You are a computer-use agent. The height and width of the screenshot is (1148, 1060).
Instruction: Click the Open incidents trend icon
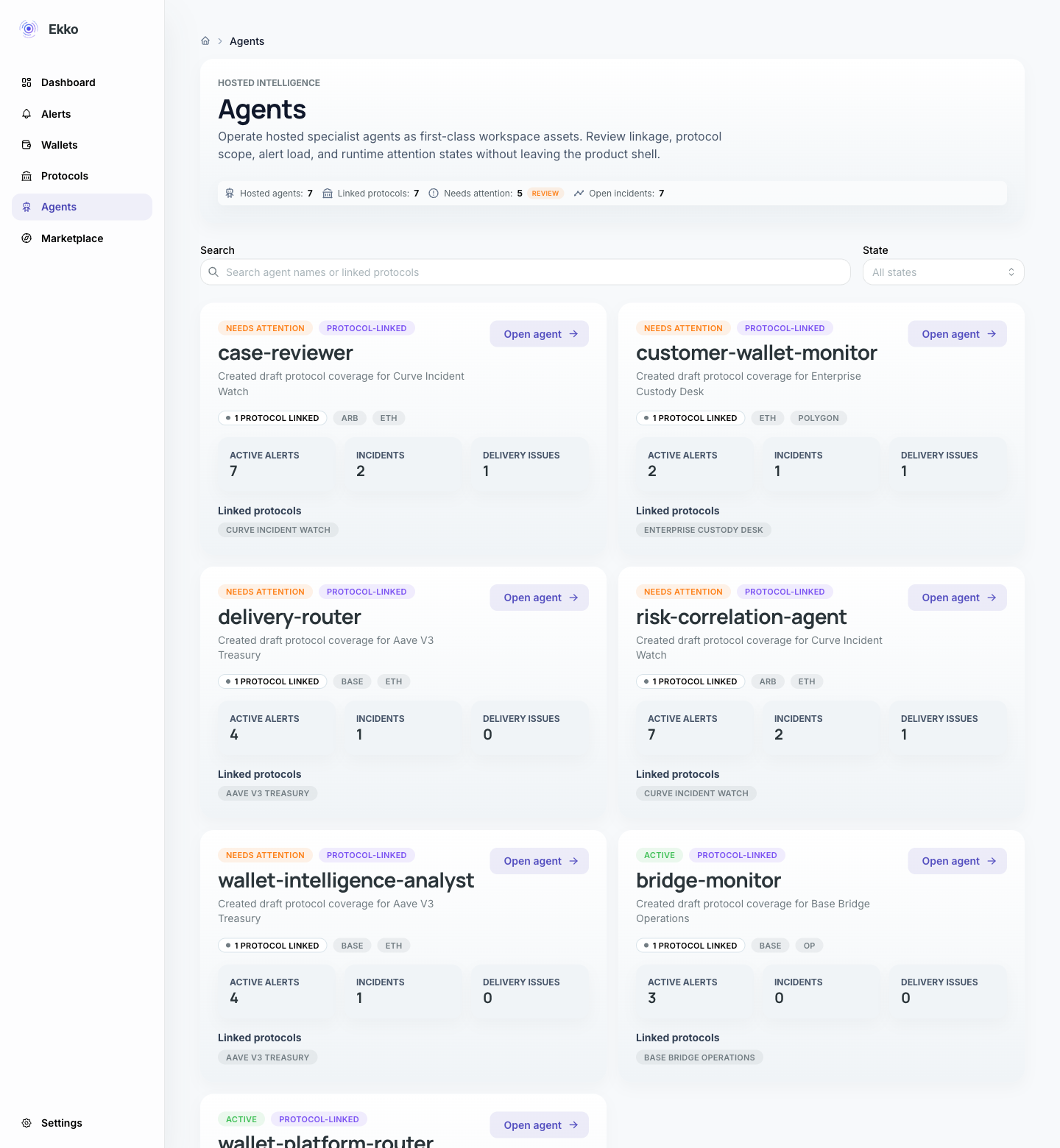(579, 194)
